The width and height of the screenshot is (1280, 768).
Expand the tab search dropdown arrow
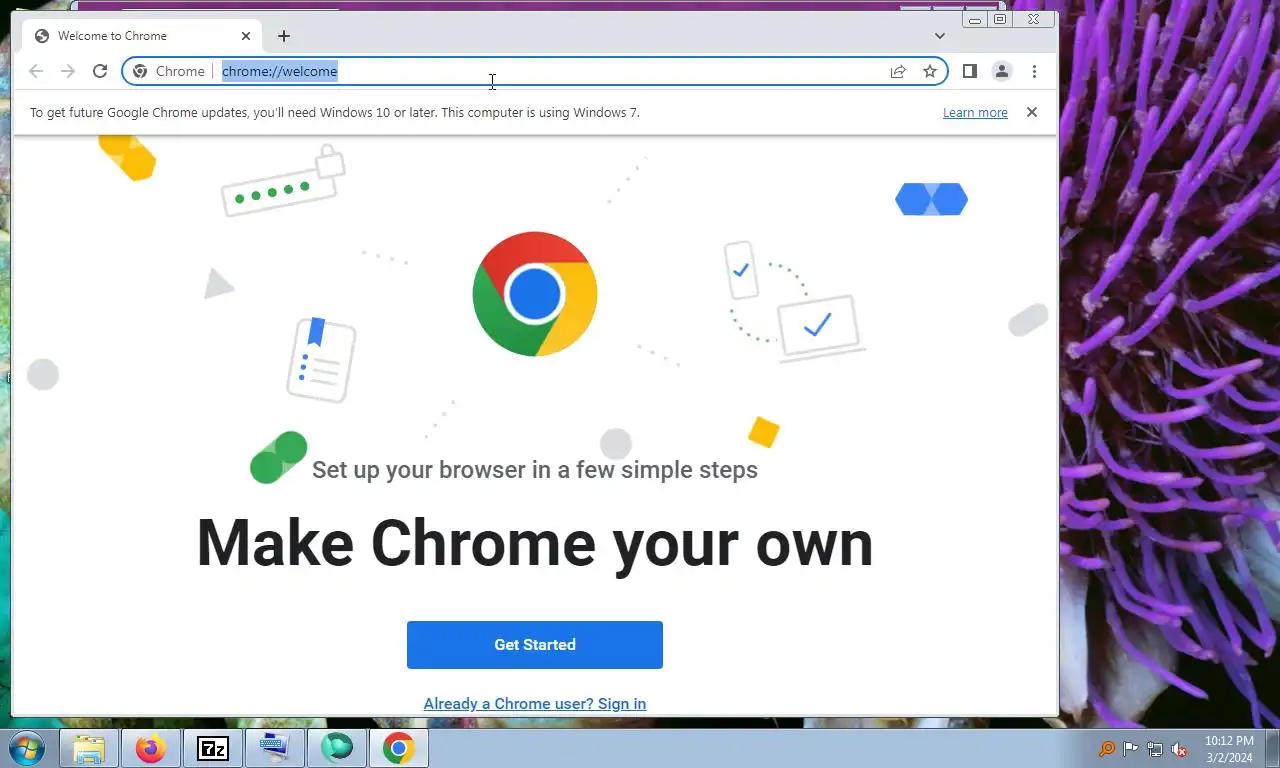(940, 36)
